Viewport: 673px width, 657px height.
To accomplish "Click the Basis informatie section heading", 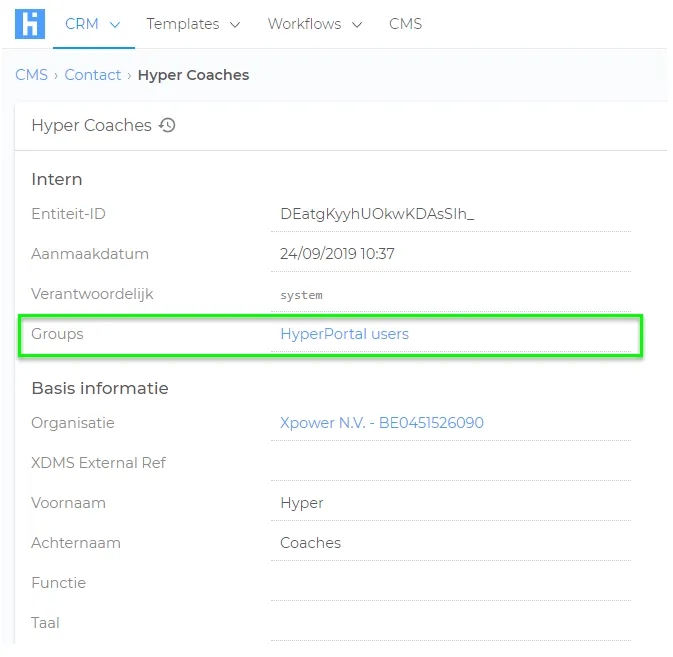I will [x=100, y=388].
